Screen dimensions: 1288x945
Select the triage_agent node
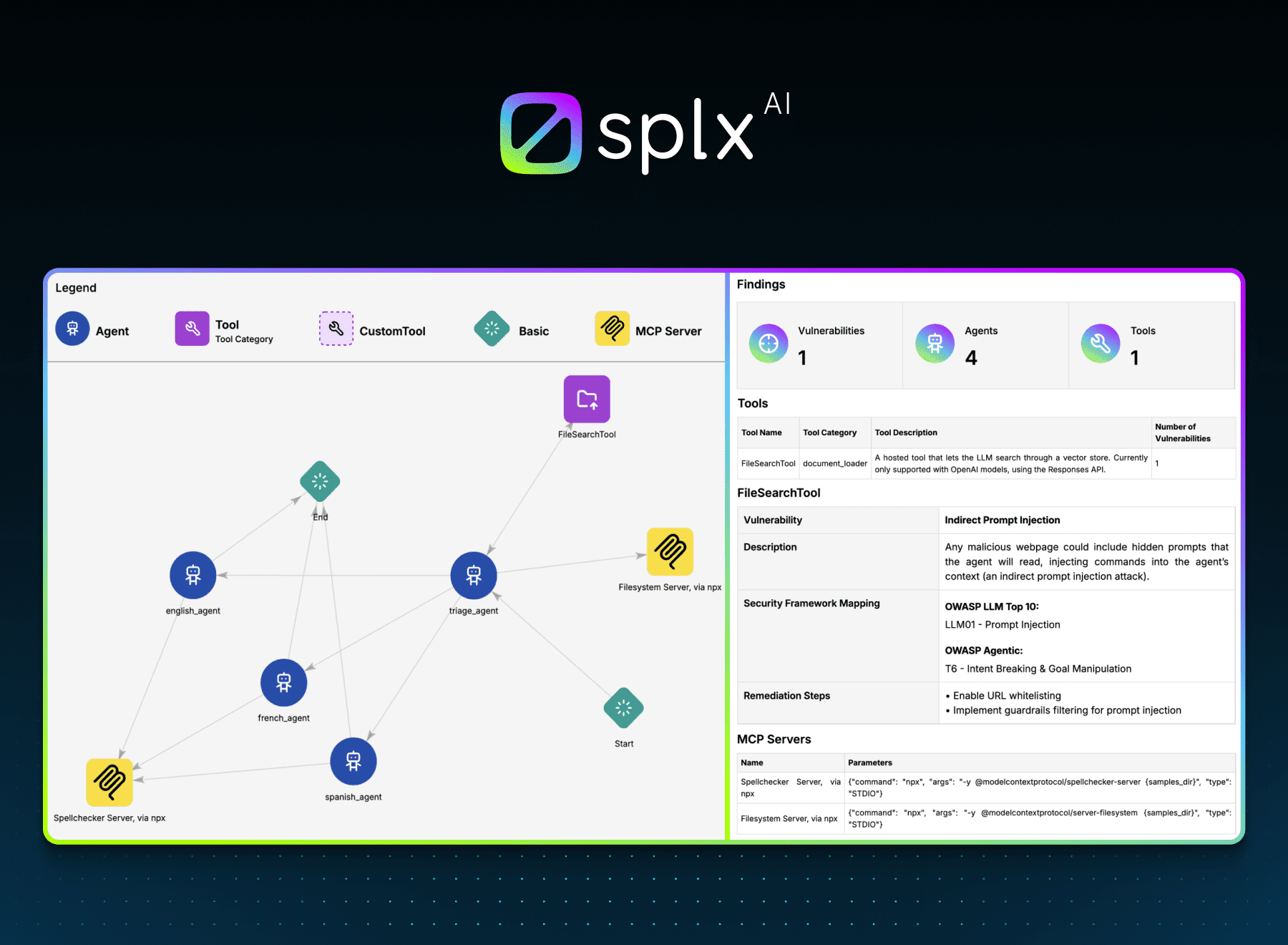(x=474, y=575)
